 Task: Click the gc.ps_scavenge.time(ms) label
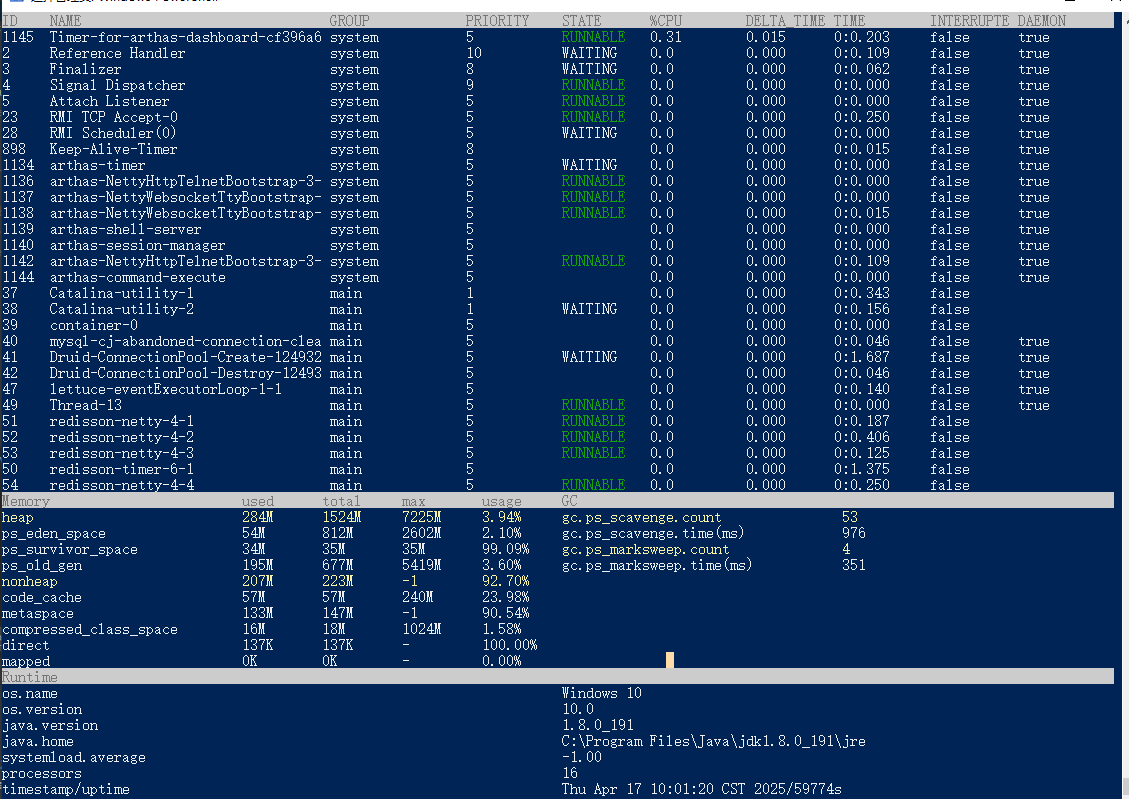coord(653,533)
